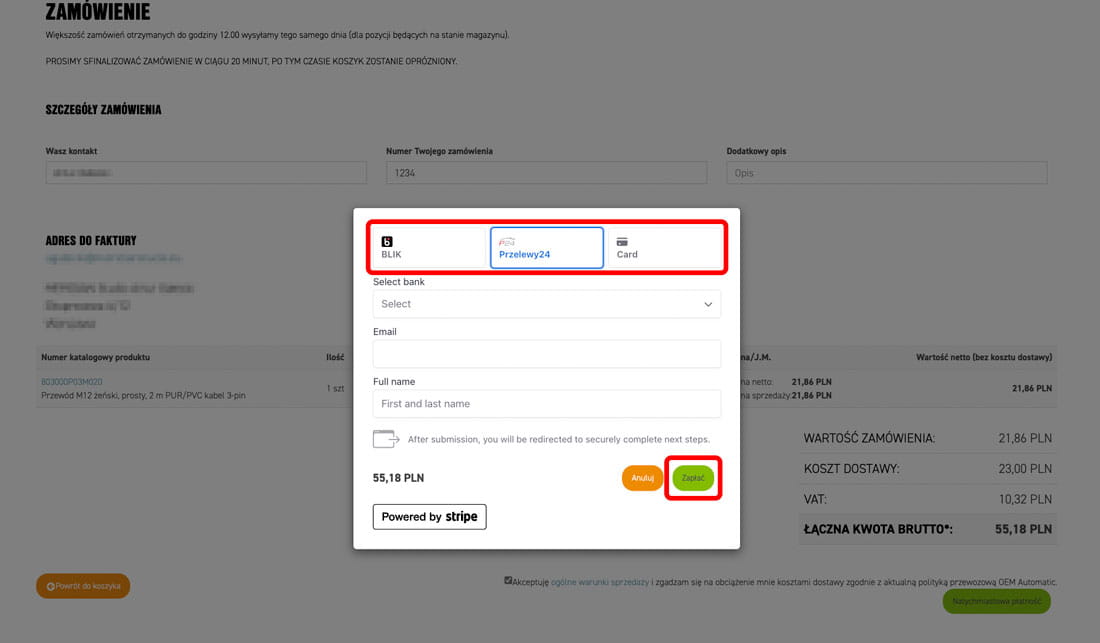The width and height of the screenshot is (1100, 643).
Task: Click the chevron arrow in bank selector
Action: (708, 304)
